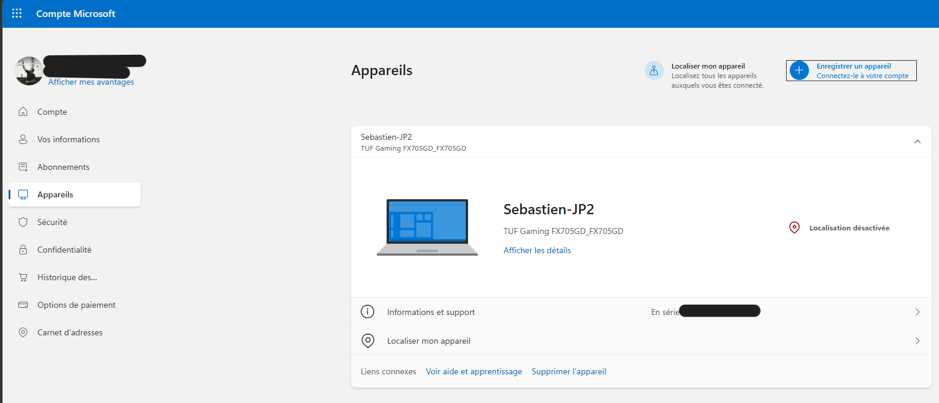Click the Carnet d'adresses pin icon
Screen dimensions: 939x403
click(23, 332)
